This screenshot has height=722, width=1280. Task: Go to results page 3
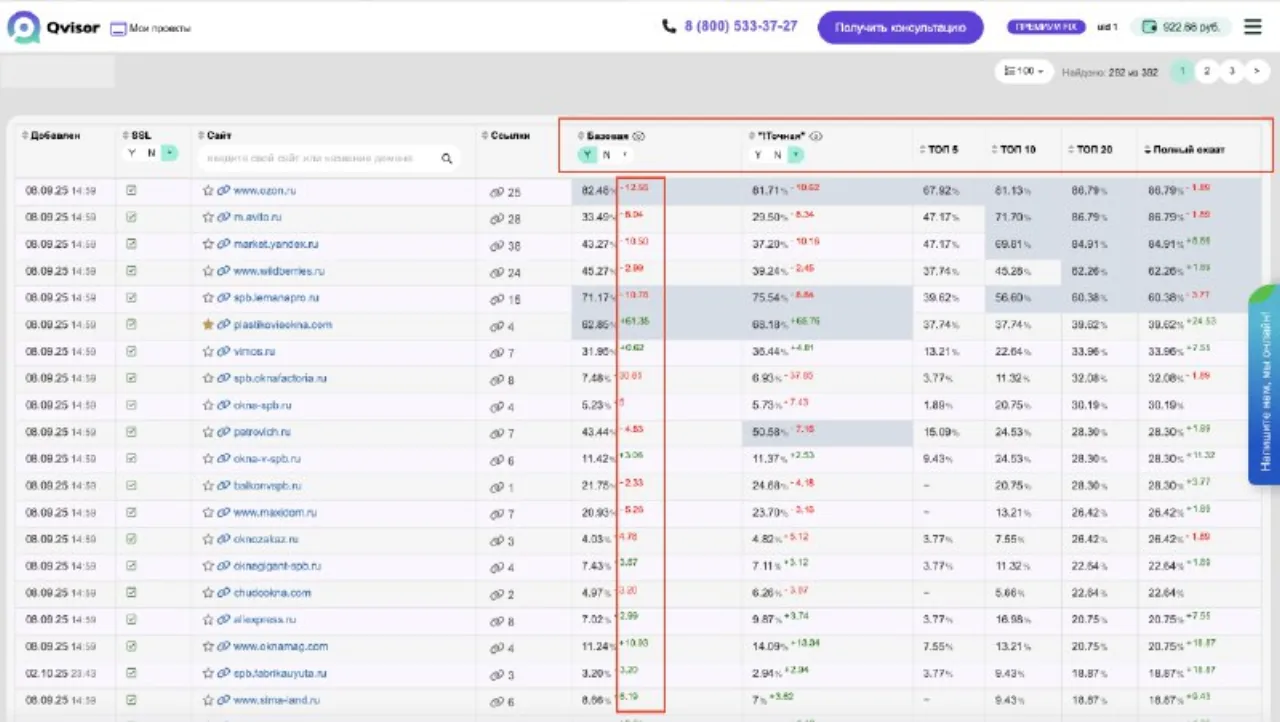tap(1232, 71)
